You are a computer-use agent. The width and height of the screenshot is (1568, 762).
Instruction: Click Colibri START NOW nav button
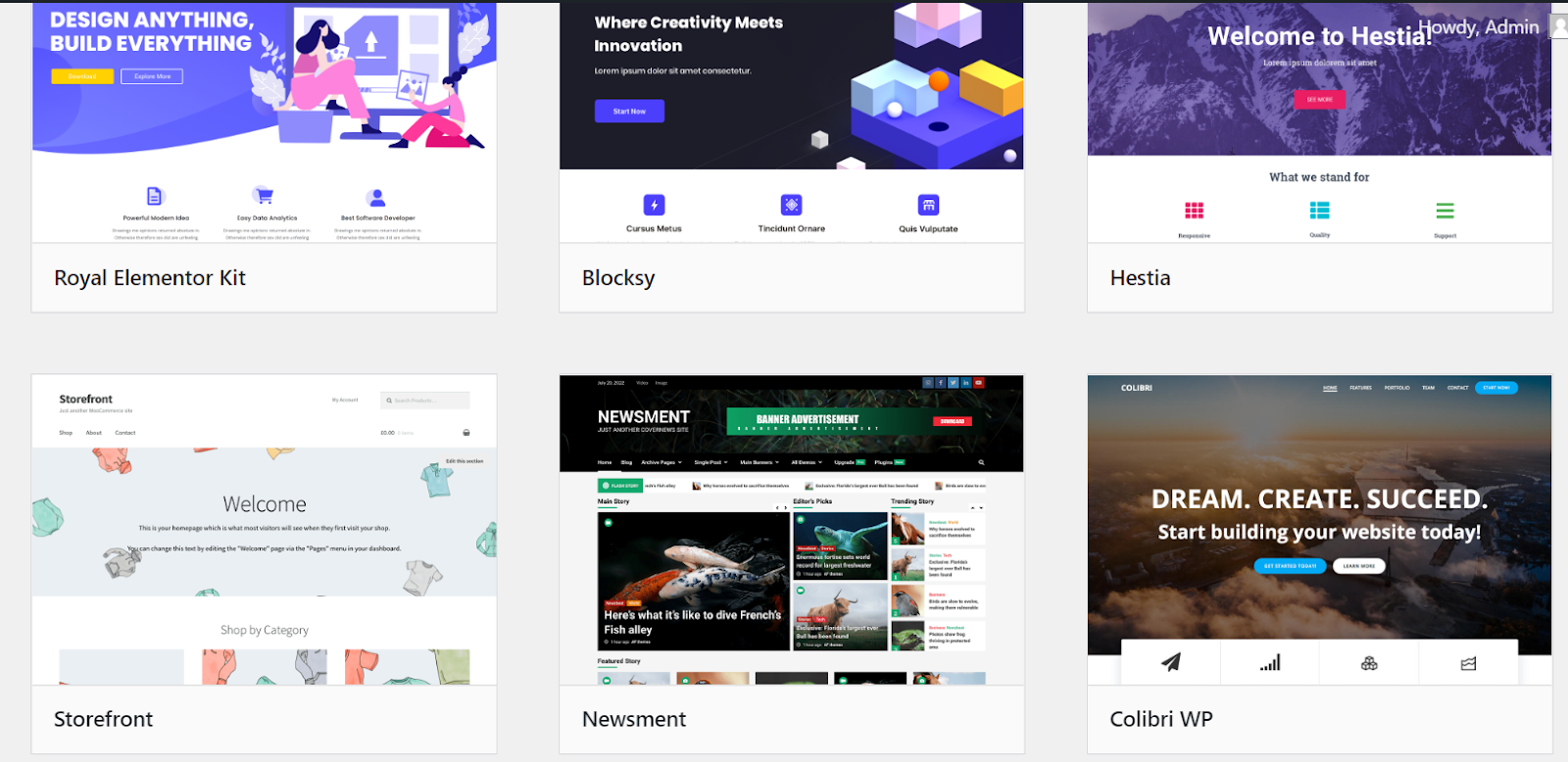coord(1496,388)
